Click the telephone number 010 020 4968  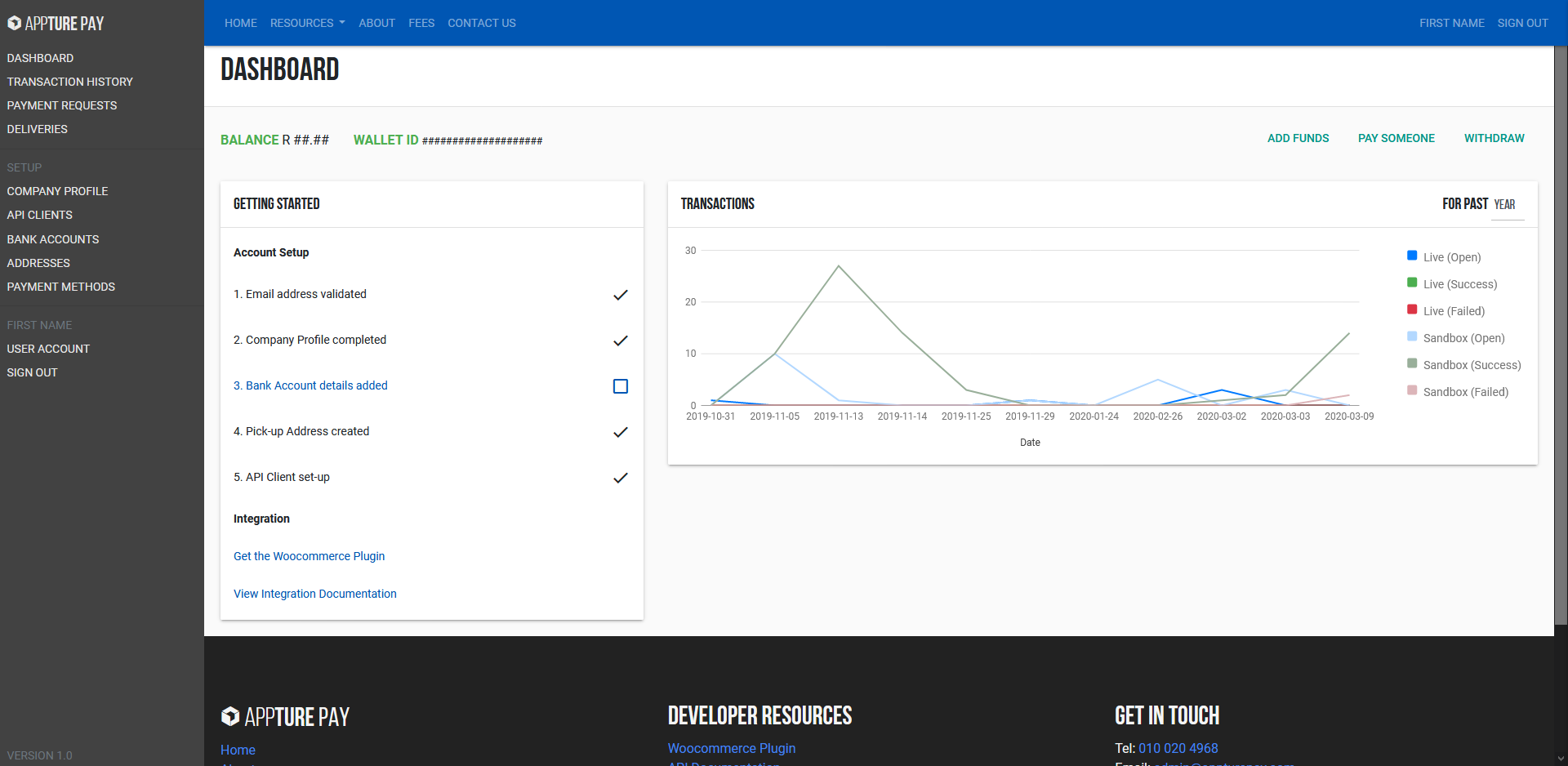(1178, 748)
